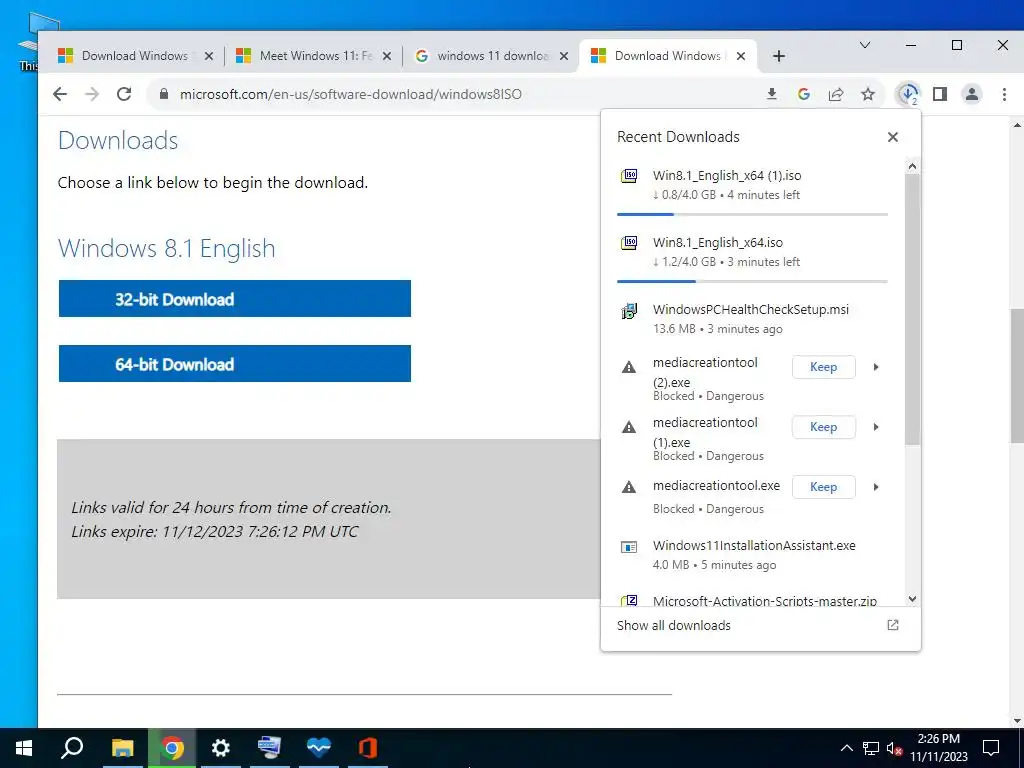The image size is (1024, 768).
Task: Keep the blocked mediacreationtool (1).exe file
Action: tap(824, 427)
